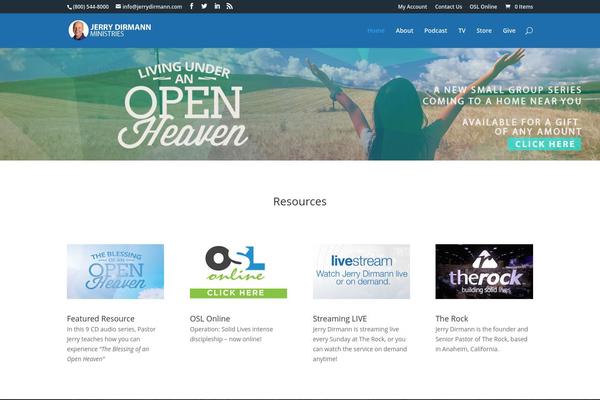Open the LinkedIn icon in top bar
Viewport: 600px width, 400px height.
click(x=217, y=6)
